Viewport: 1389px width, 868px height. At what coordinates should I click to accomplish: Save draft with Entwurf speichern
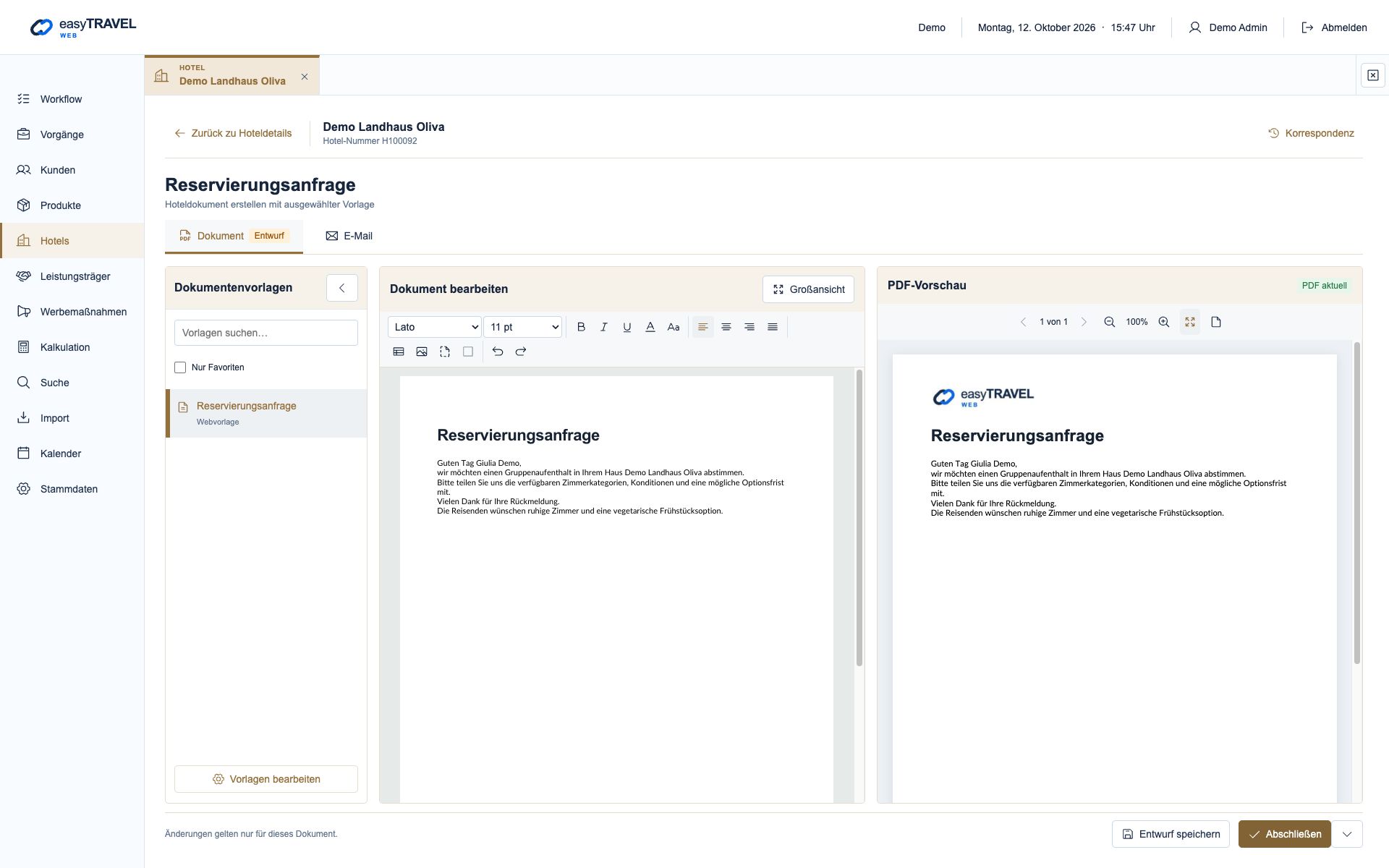pos(1171,834)
